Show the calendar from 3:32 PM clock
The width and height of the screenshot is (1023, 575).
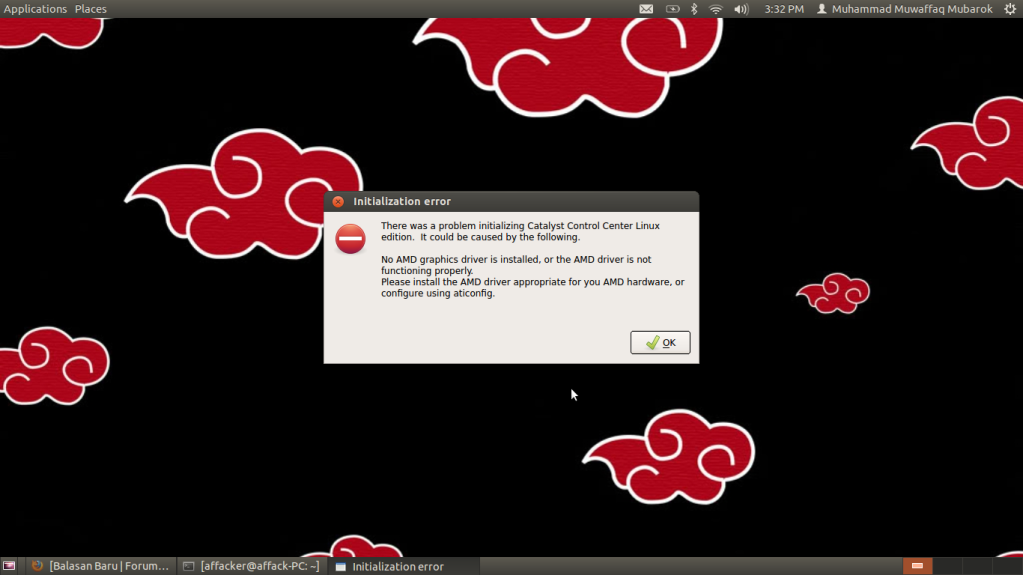(784, 9)
